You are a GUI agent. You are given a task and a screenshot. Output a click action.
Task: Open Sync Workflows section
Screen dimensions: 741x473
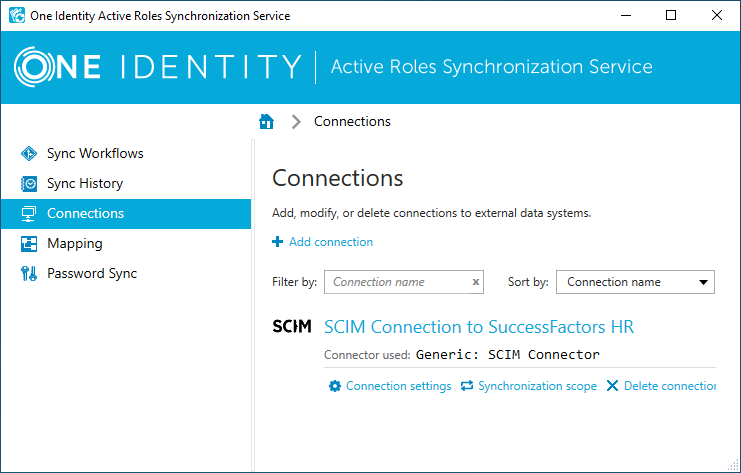click(x=95, y=154)
